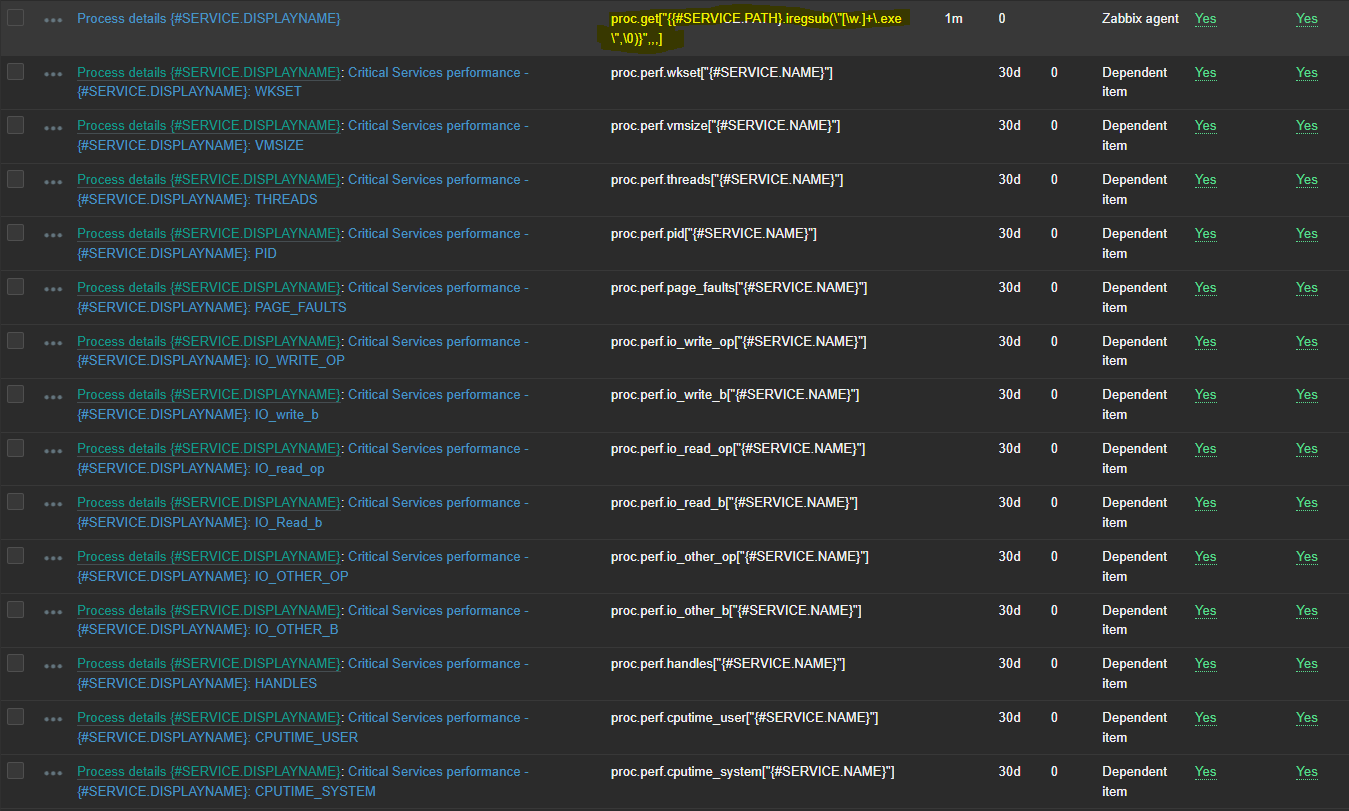Image resolution: width=1349 pixels, height=811 pixels.
Task: Open the three-dot menu for the VMSIZE row
Action: [x=53, y=127]
